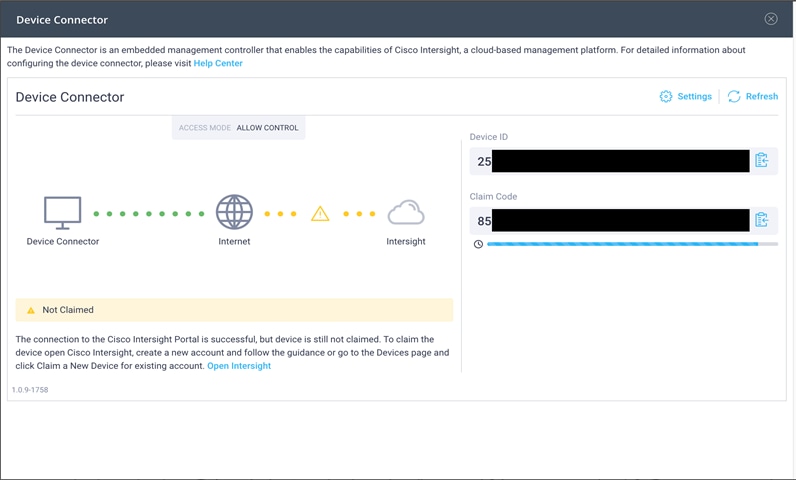Click the Claim Code field
796x480 pixels.
click(x=623, y=220)
